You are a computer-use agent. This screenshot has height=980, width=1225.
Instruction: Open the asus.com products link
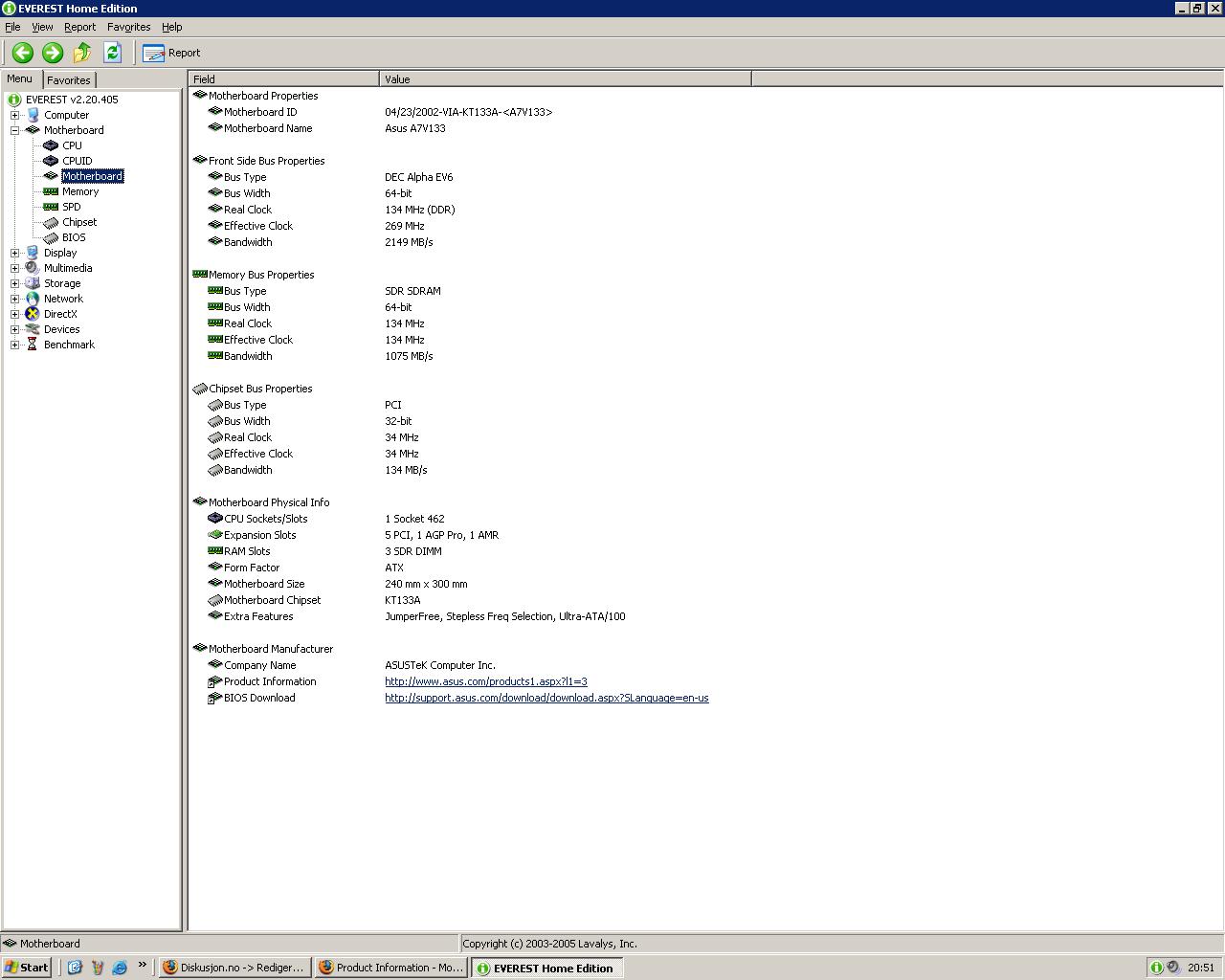coord(486,681)
